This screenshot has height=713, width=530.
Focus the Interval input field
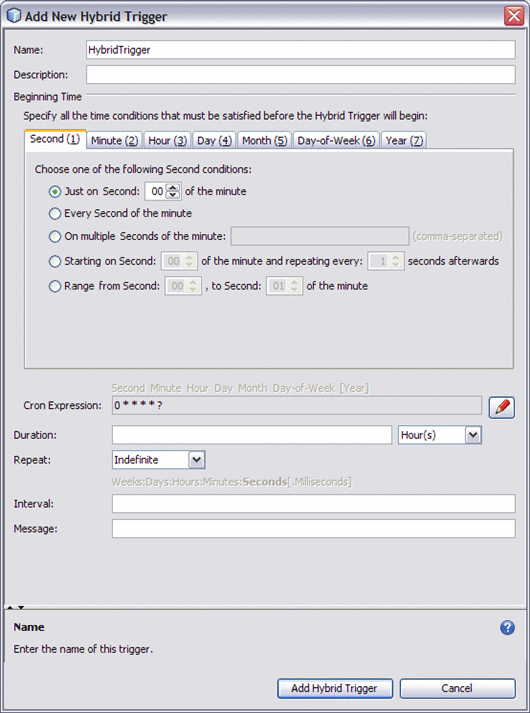pos(314,504)
